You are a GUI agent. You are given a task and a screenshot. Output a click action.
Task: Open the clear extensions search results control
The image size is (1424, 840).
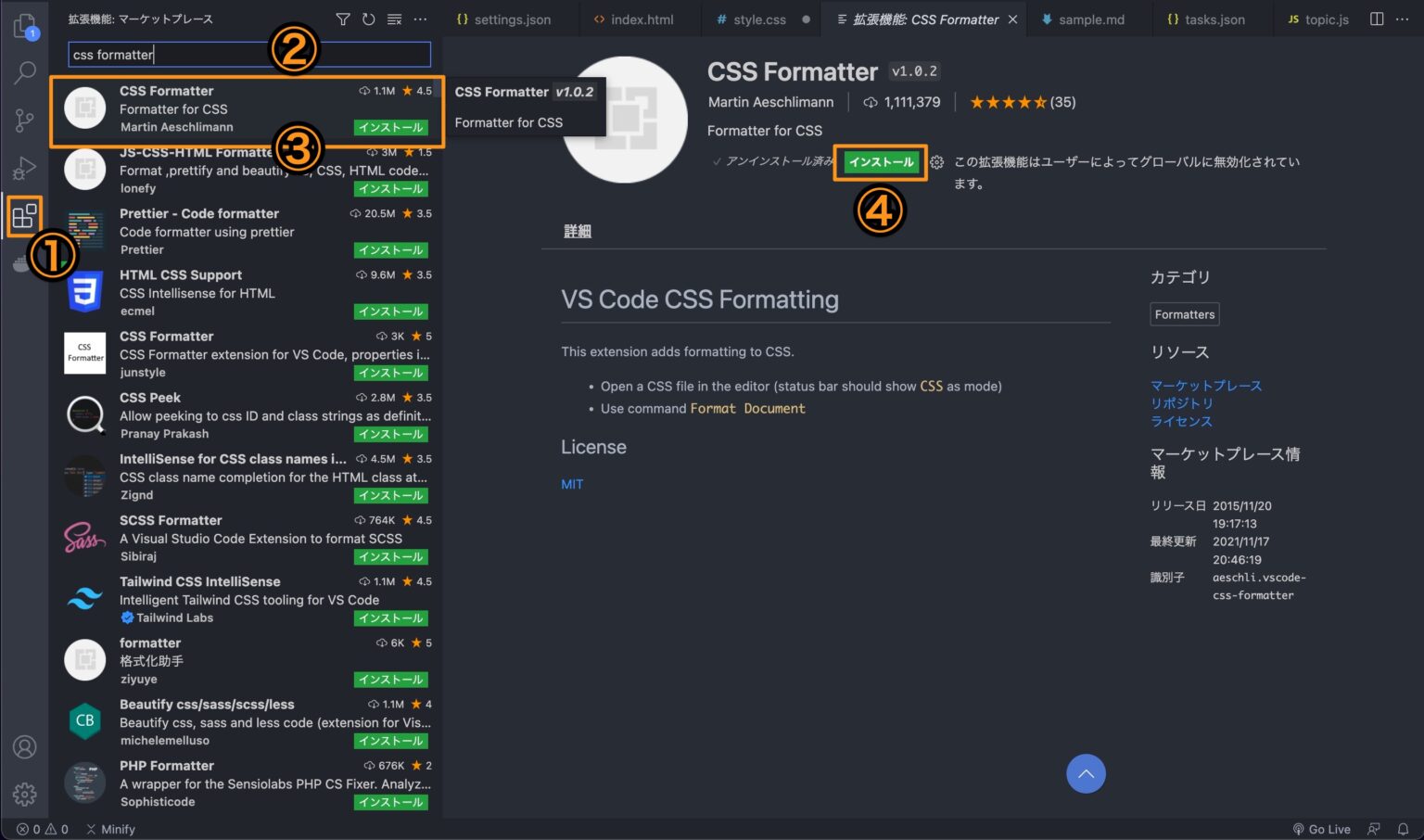[393, 19]
